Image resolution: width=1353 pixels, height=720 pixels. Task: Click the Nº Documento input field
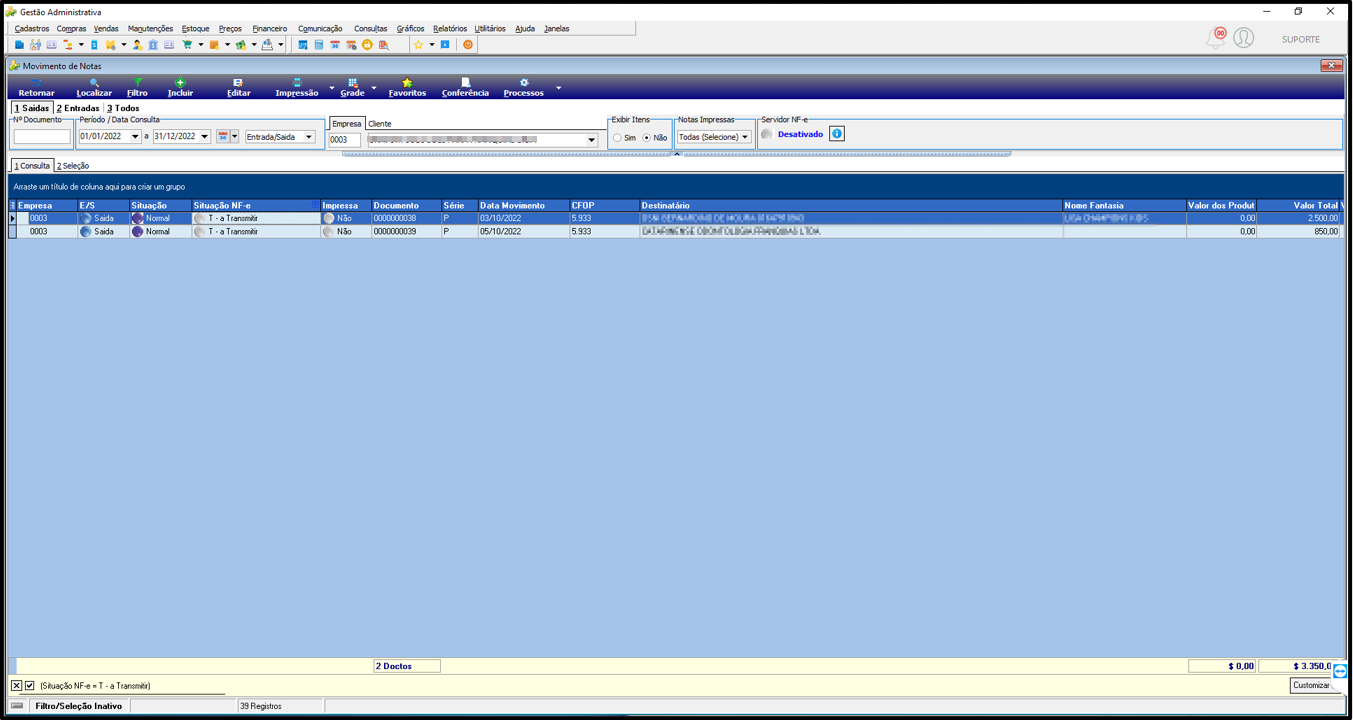[x=42, y=137]
